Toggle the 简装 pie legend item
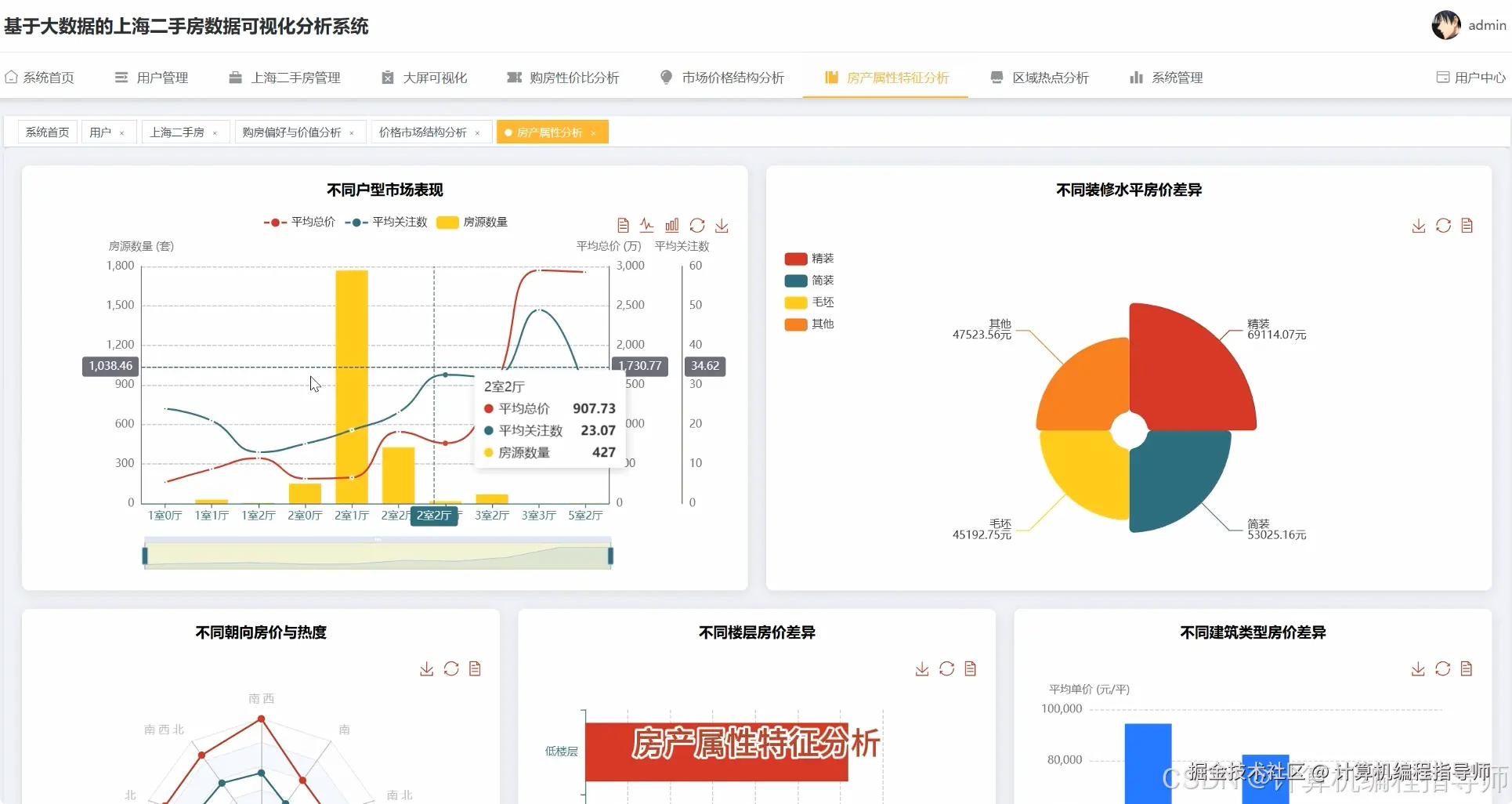The width and height of the screenshot is (1512, 804). [809, 281]
